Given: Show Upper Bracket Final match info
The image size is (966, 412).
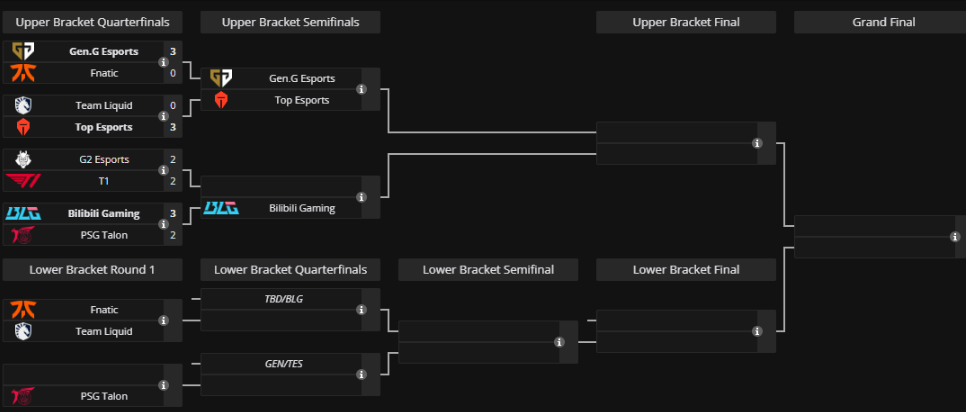Looking at the screenshot, I should click(757, 143).
